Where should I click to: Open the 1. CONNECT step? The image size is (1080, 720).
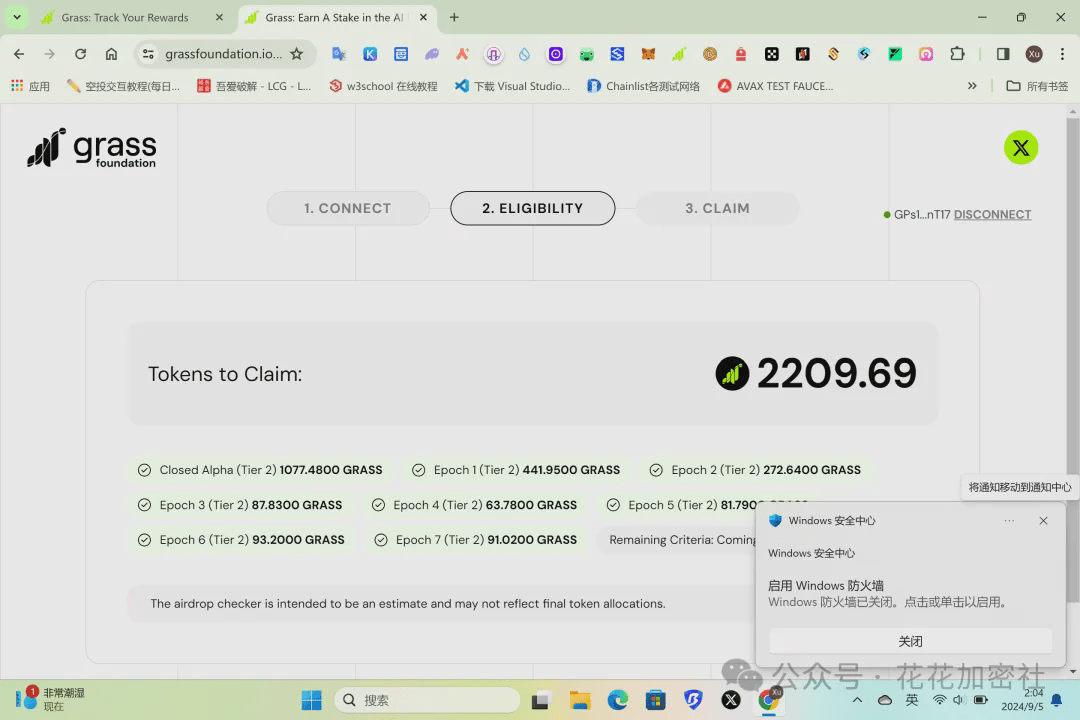point(347,208)
